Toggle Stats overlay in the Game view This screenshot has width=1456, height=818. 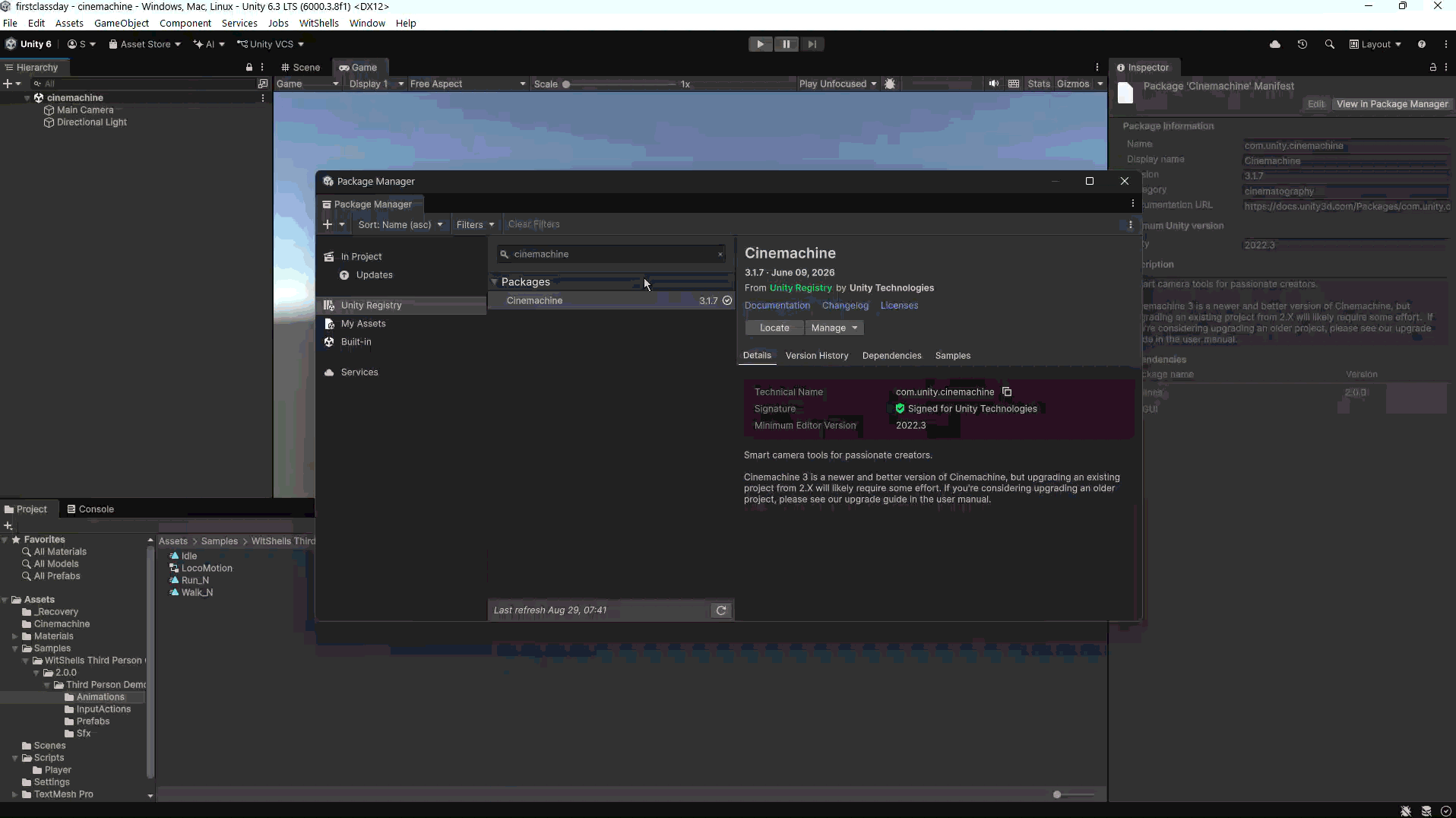coord(1039,84)
